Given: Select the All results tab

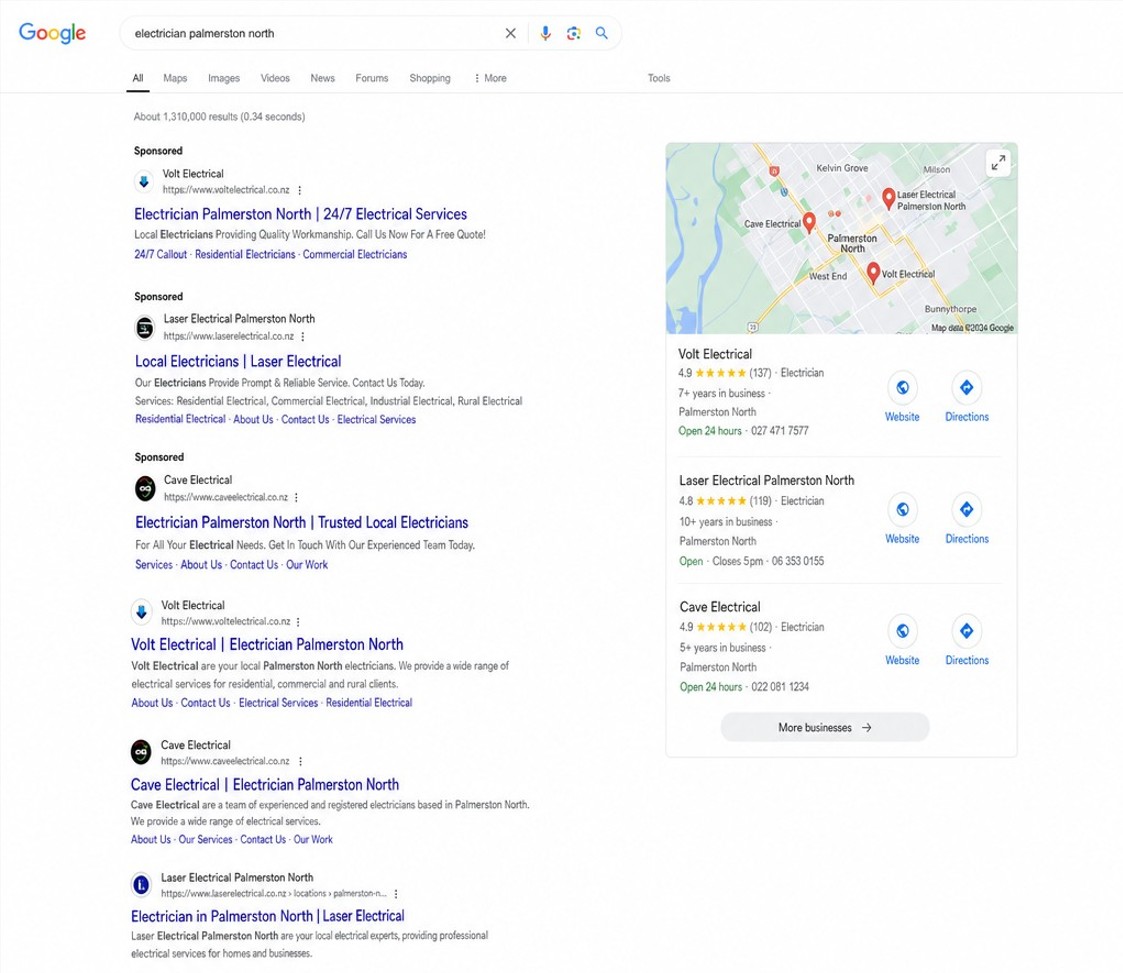Looking at the screenshot, I should (x=138, y=78).
